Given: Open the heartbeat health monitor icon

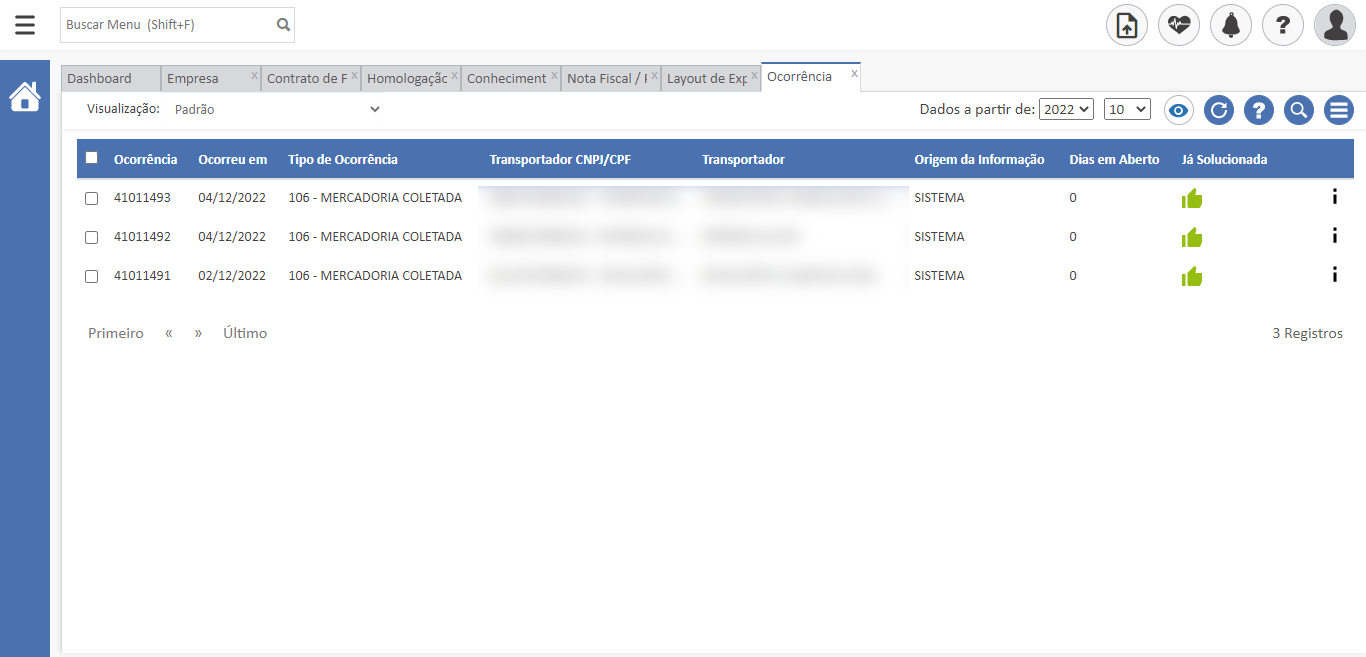Looking at the screenshot, I should click(1179, 25).
